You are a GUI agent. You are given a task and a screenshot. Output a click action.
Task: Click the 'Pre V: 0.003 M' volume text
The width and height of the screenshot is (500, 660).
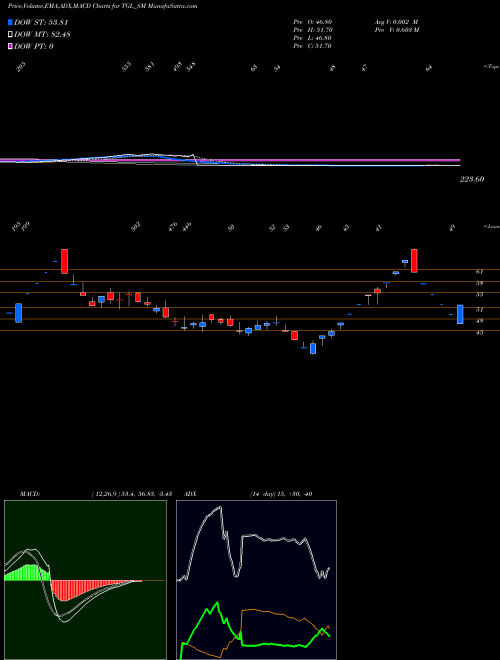(396, 30)
